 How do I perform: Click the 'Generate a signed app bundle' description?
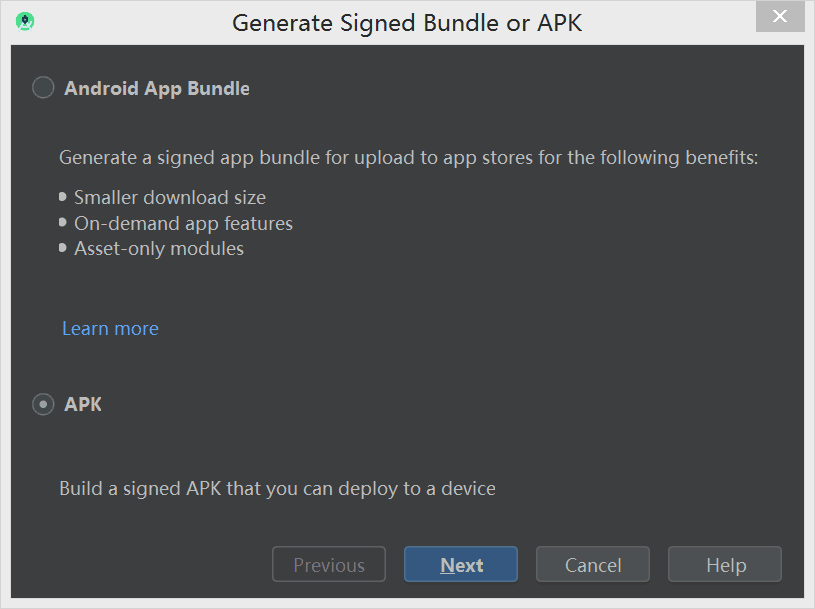(409, 157)
